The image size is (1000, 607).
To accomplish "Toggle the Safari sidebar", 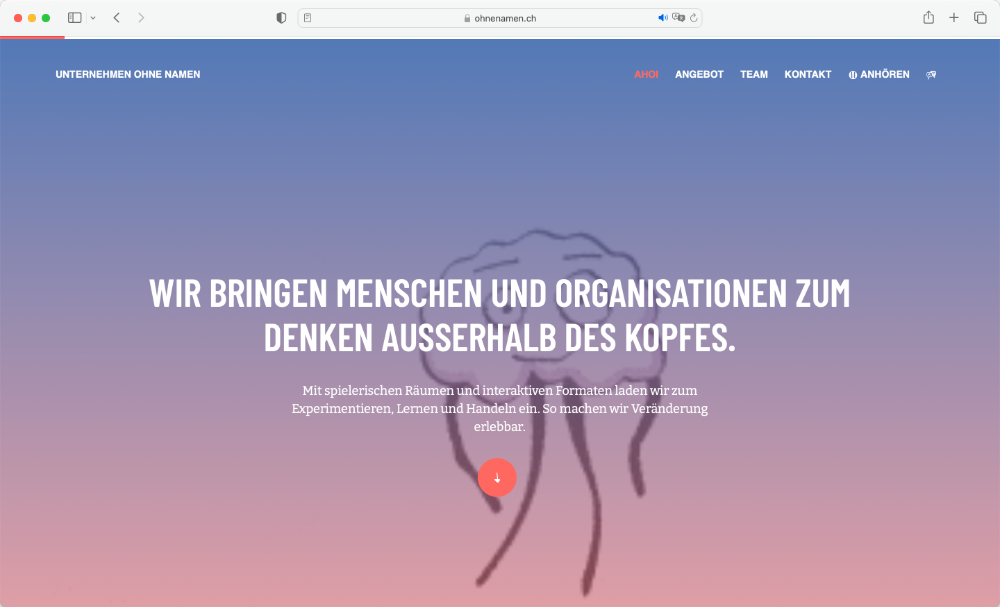I will 73,17.
